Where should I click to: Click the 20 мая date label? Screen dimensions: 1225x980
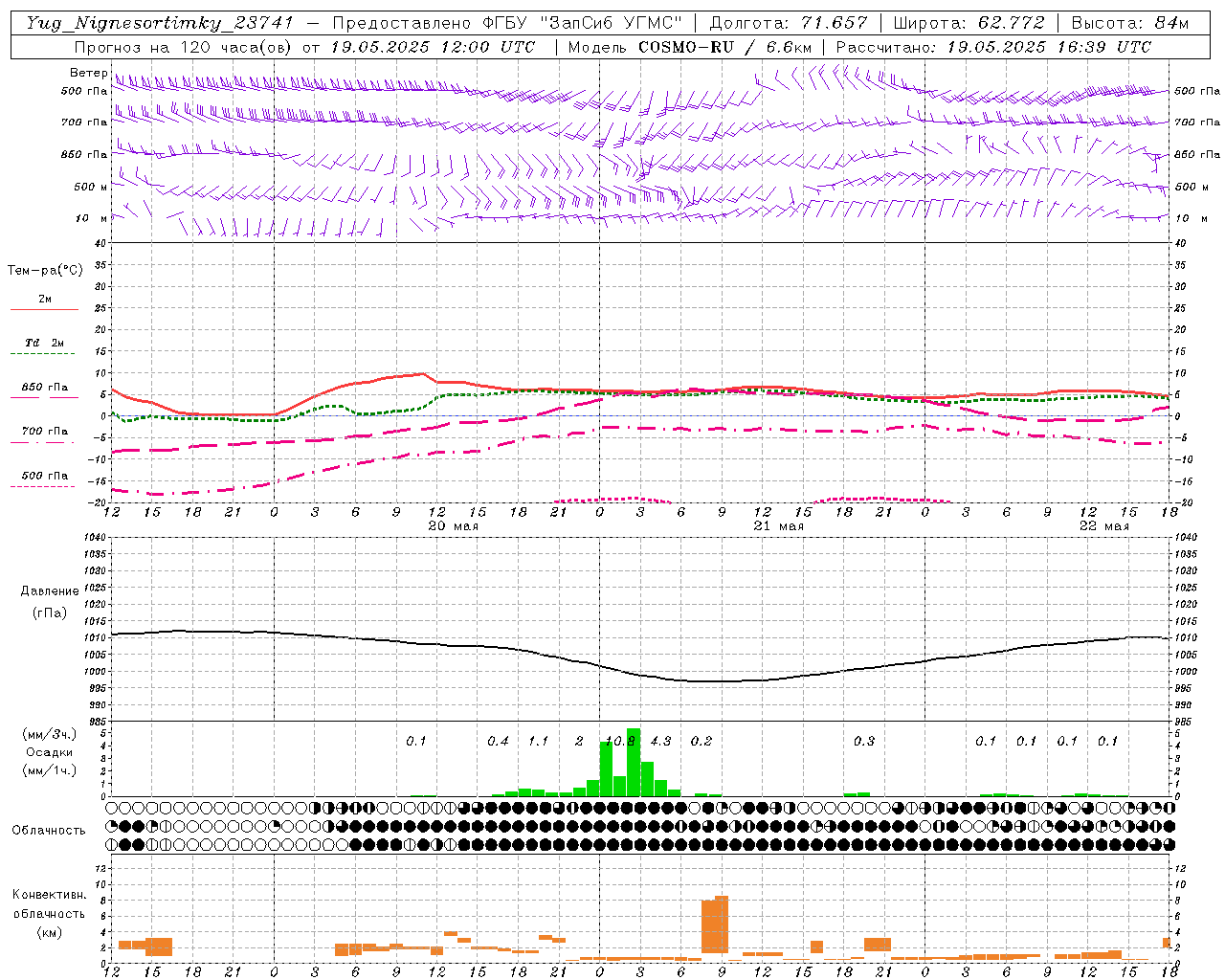coord(453,525)
